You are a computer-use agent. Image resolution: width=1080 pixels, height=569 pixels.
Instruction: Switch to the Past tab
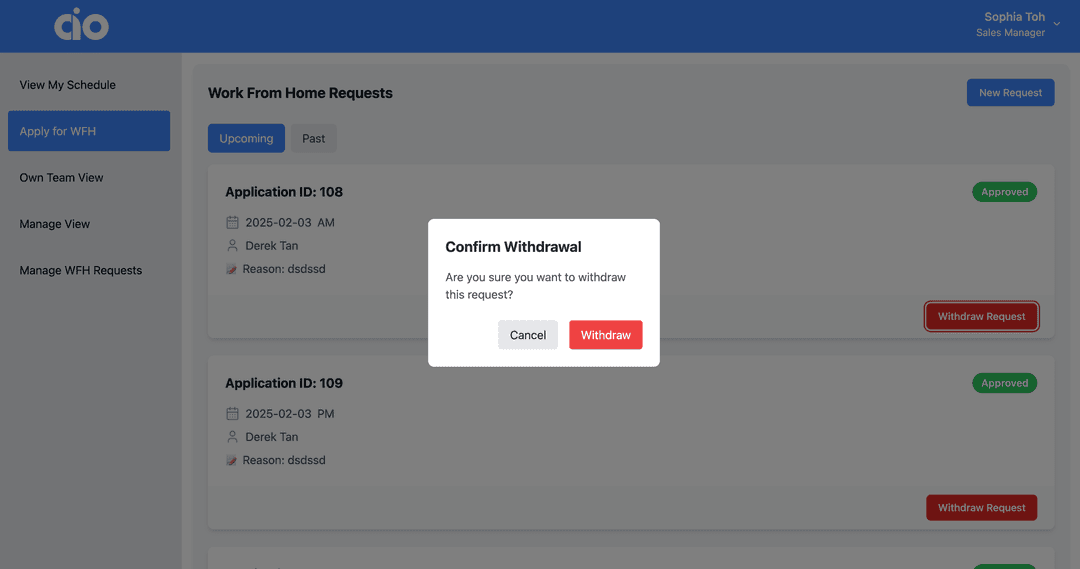tap(313, 138)
